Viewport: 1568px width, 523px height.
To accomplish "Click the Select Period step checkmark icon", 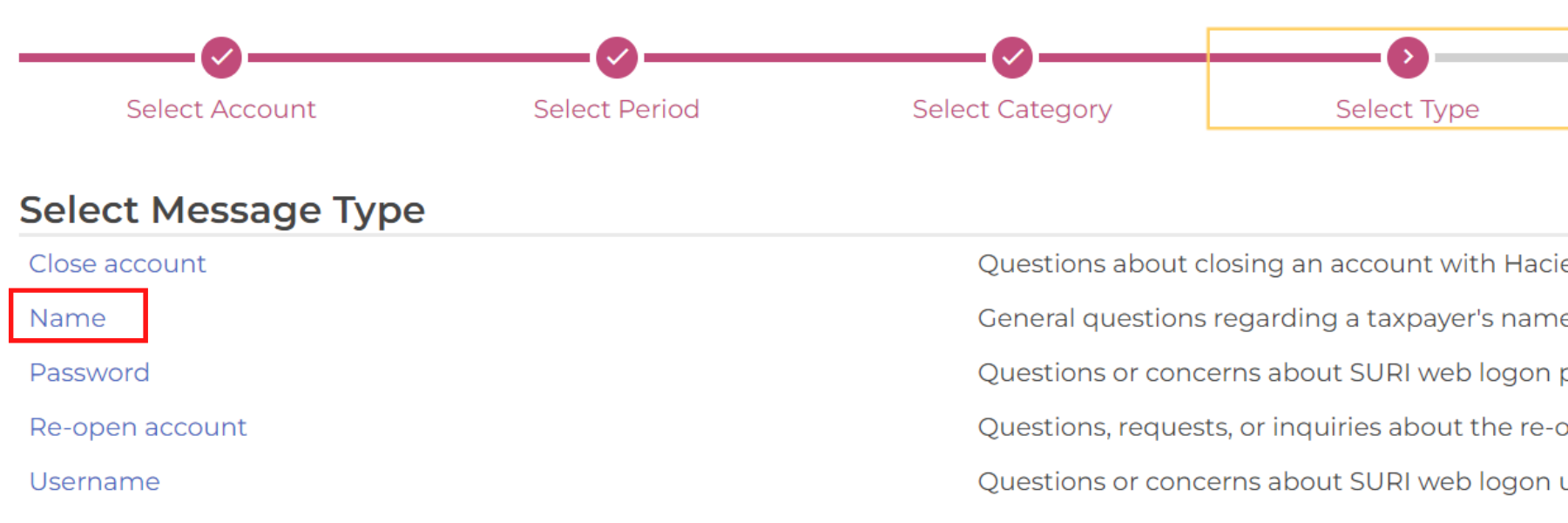I will coord(617,58).
